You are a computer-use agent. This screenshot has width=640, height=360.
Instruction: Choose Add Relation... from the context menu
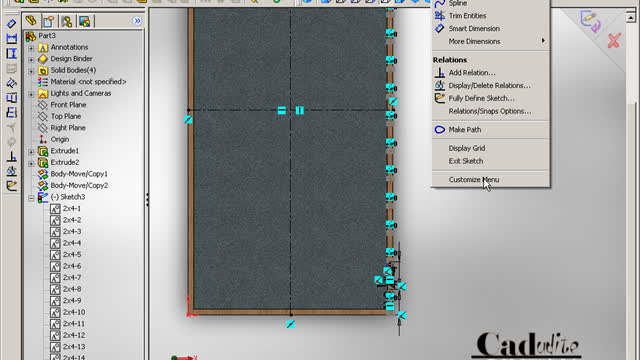tap(491, 73)
